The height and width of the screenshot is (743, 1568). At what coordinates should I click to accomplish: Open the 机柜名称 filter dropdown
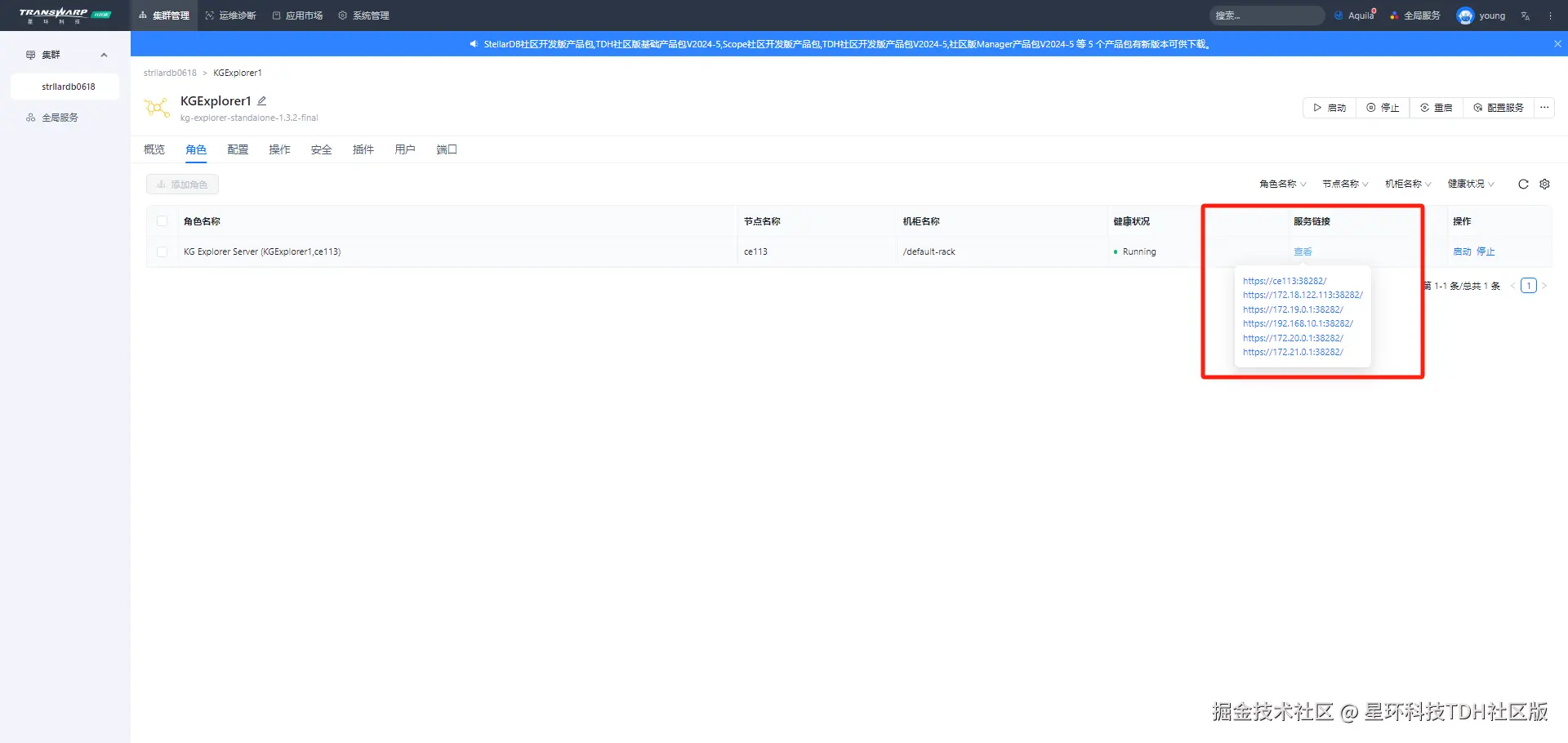point(1408,184)
